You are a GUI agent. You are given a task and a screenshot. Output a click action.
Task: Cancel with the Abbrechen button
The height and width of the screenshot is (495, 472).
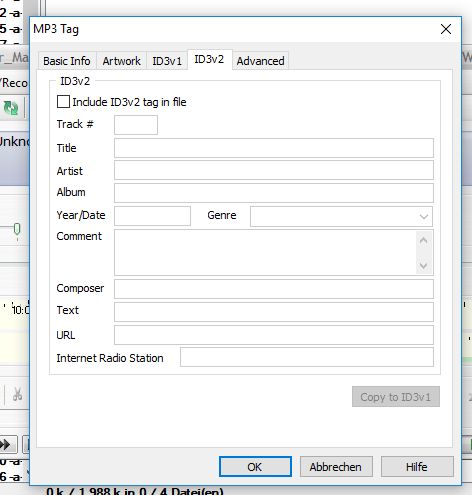pos(336,467)
